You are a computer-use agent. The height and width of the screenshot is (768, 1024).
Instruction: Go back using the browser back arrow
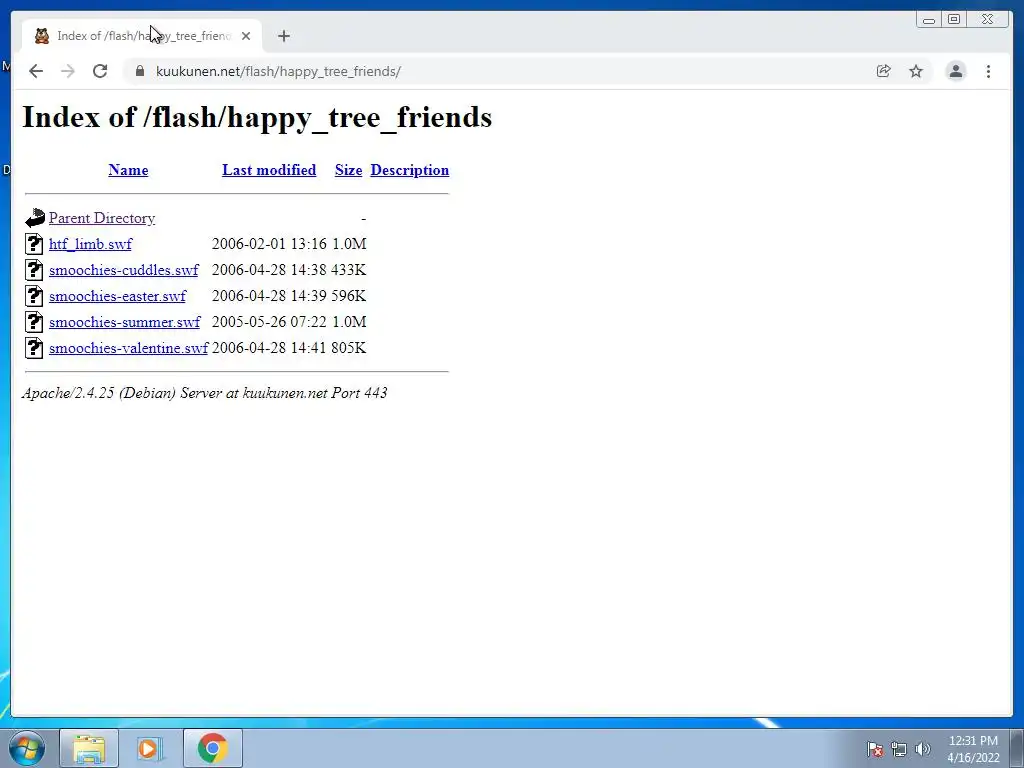pyautogui.click(x=36, y=71)
